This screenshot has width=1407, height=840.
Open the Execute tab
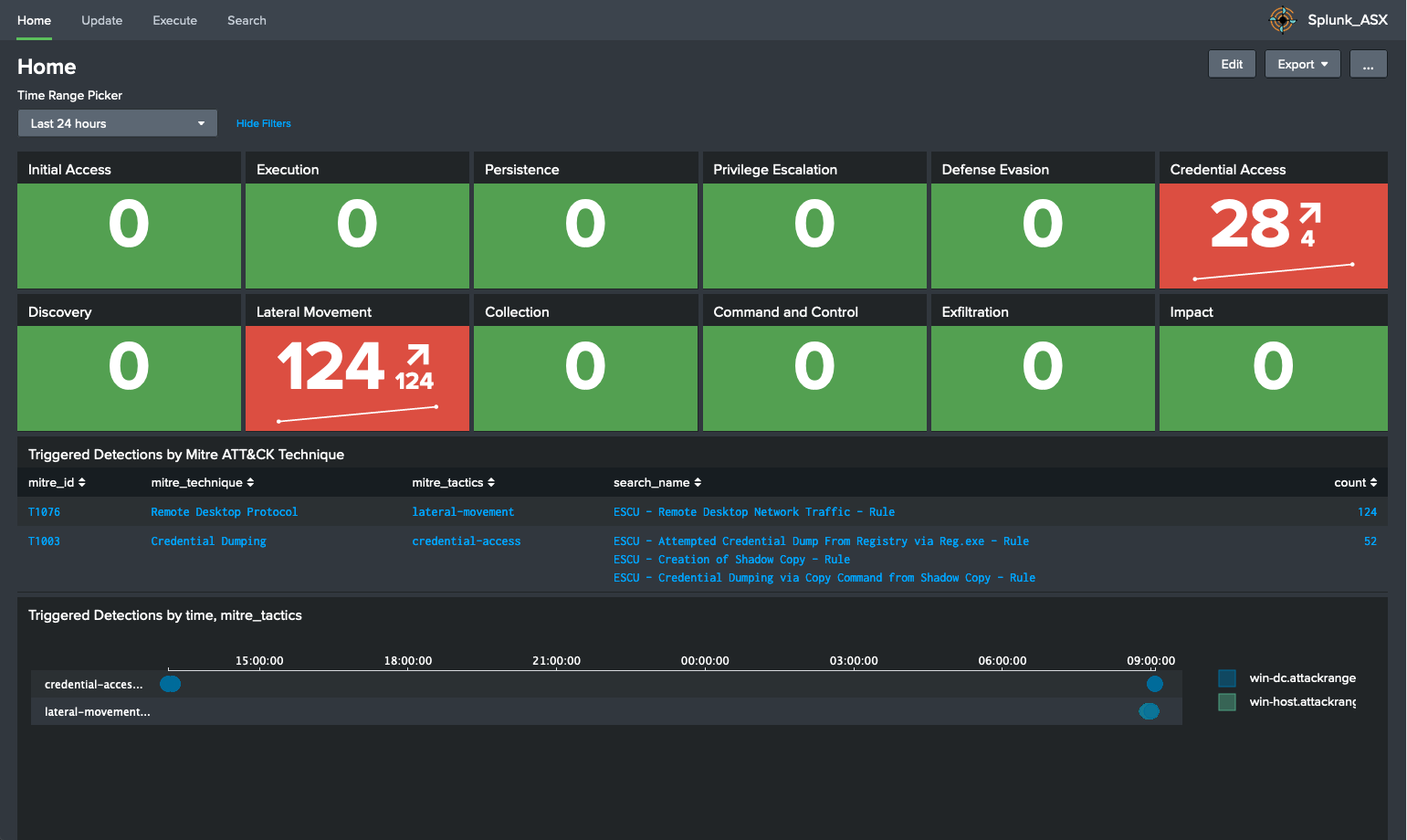coord(174,20)
